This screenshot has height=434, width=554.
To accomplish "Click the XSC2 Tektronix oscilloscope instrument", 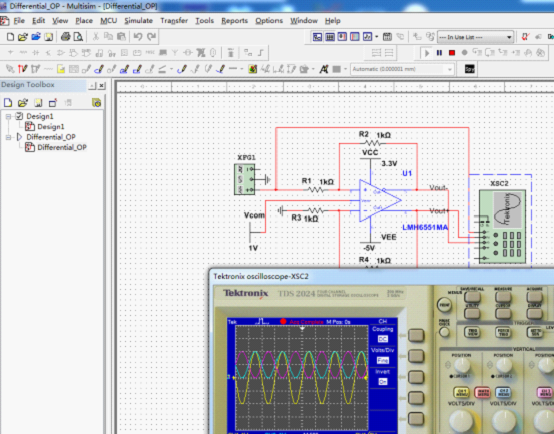I will (502, 226).
